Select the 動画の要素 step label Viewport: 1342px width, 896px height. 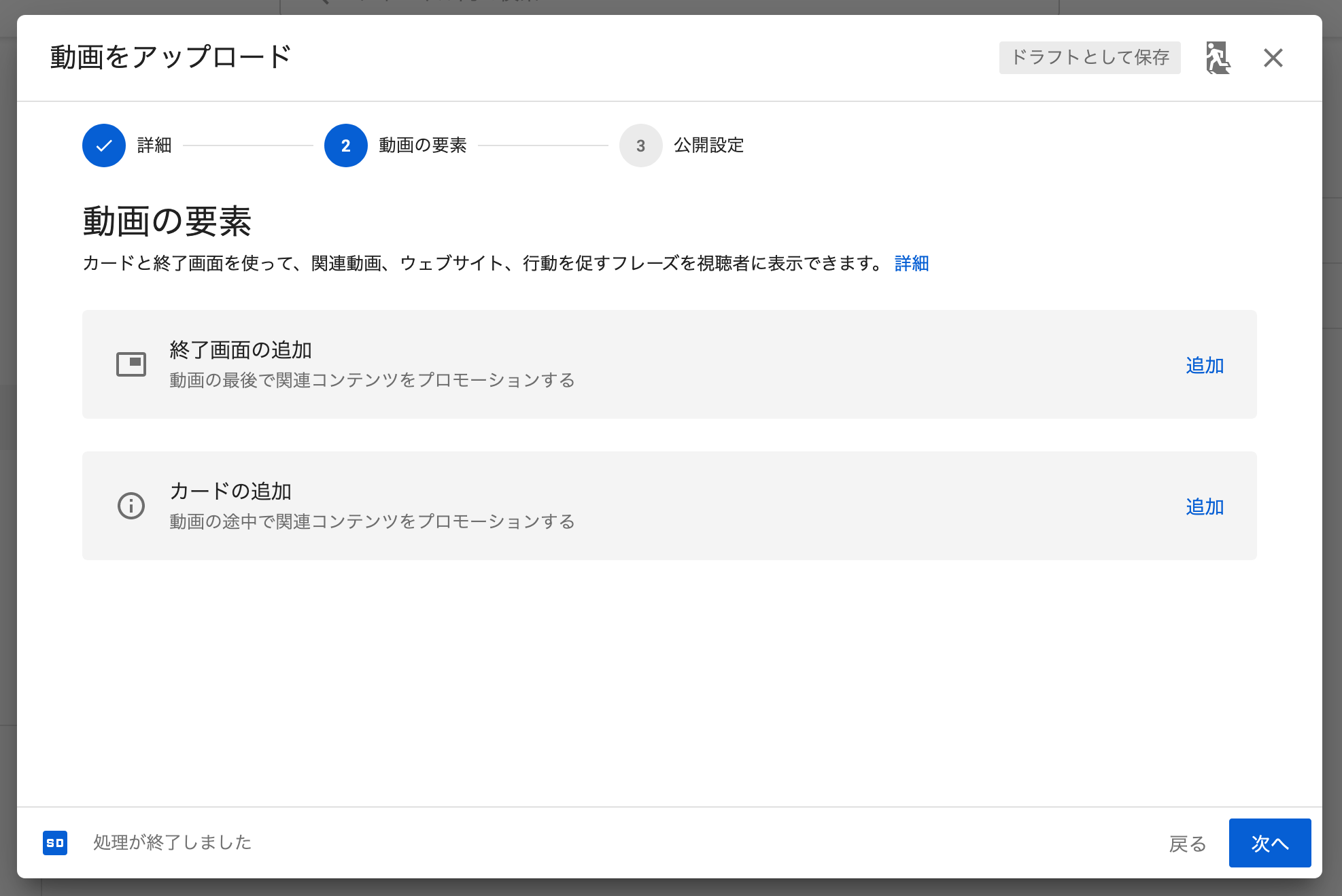click(422, 145)
